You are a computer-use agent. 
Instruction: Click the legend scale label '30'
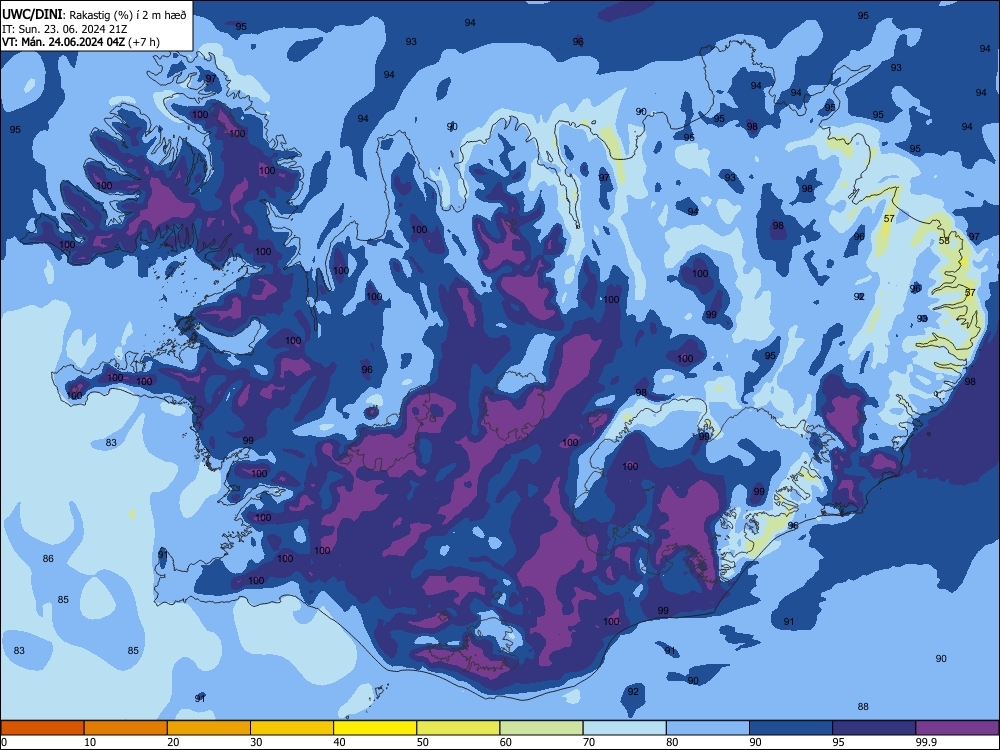(x=256, y=742)
